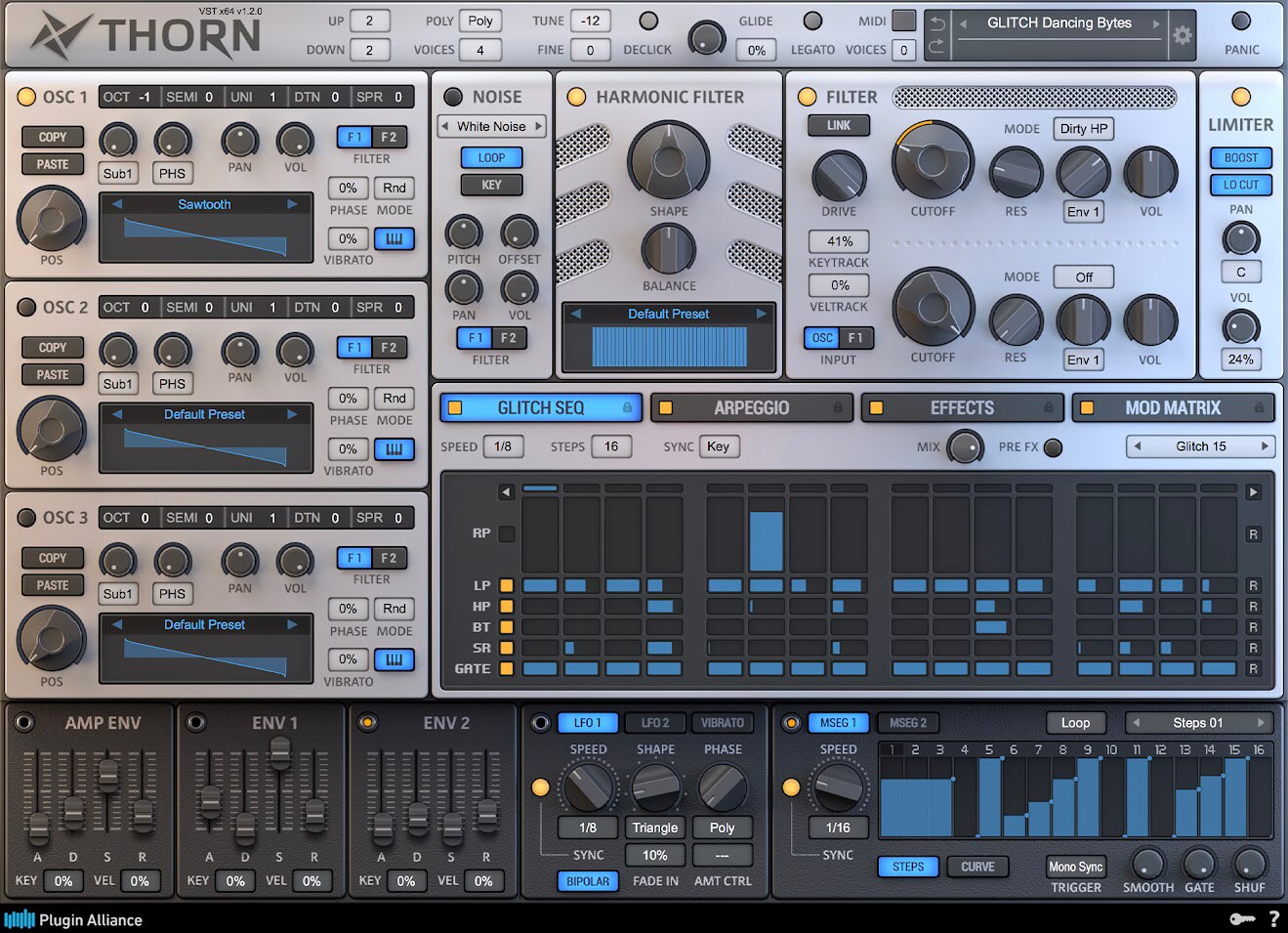Open the help question mark

(1273, 919)
